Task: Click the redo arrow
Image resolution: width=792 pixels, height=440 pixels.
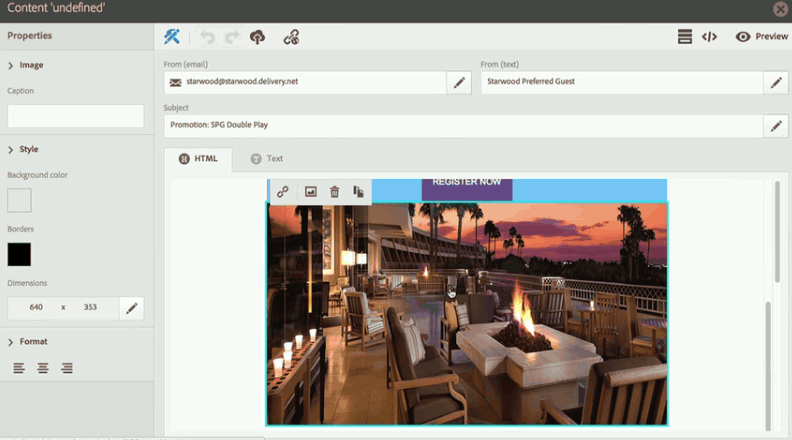Action: point(232,37)
